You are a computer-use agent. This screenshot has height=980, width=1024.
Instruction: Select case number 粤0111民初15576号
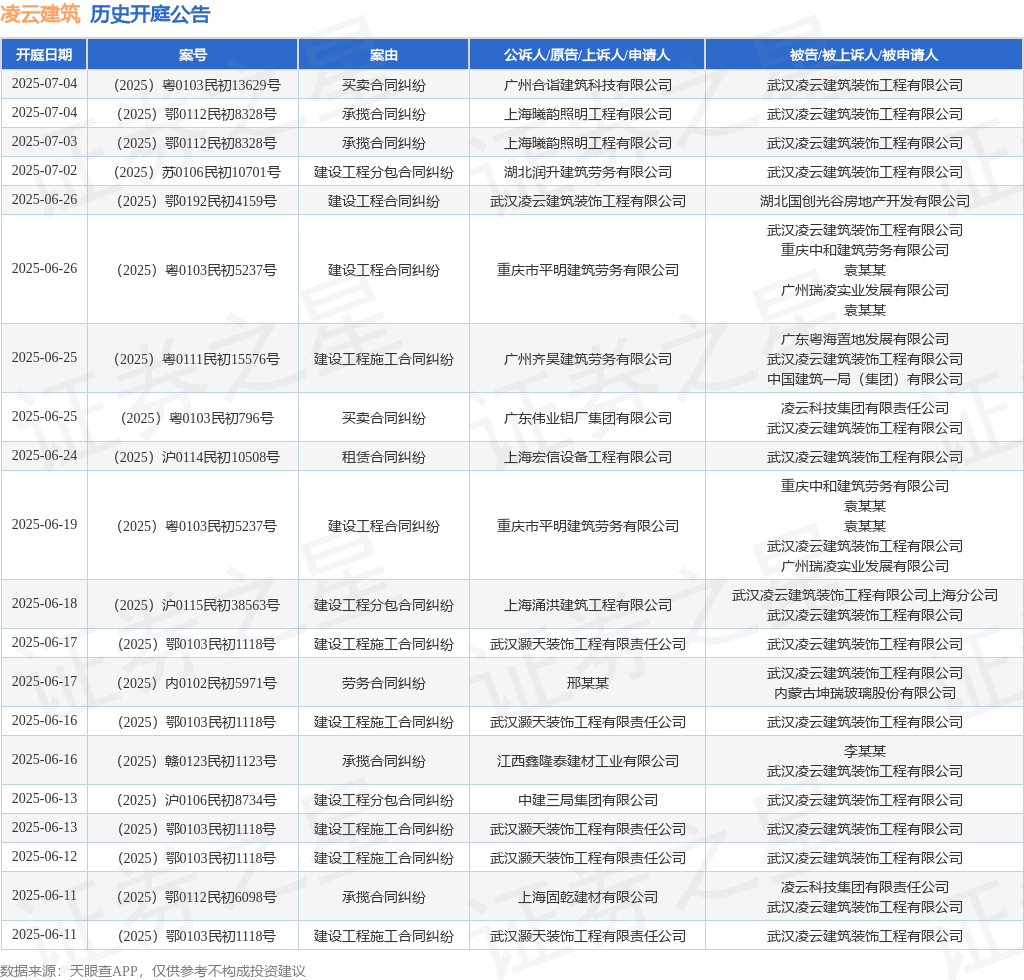pos(197,359)
